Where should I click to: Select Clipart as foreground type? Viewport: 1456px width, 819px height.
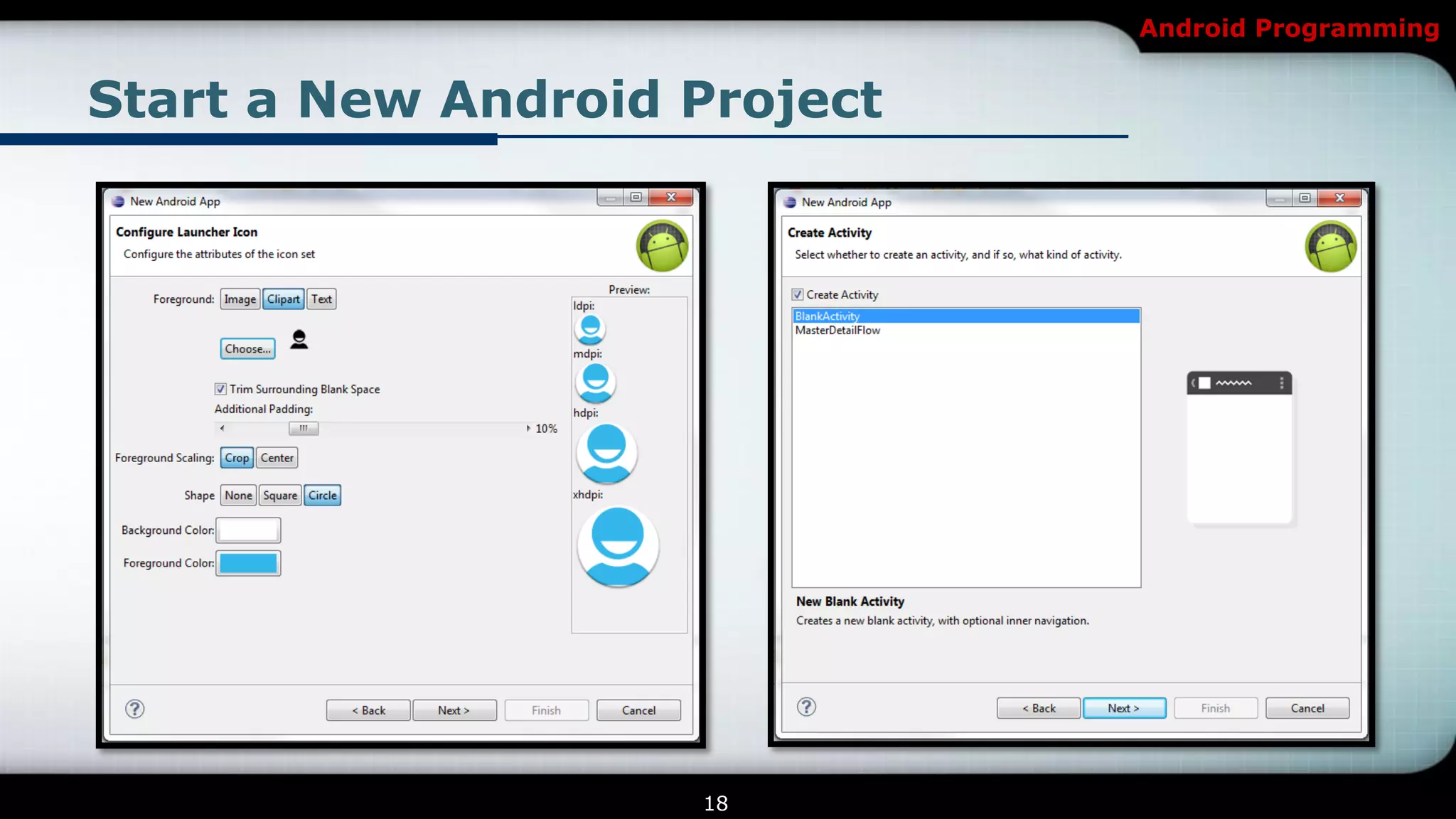point(283,299)
